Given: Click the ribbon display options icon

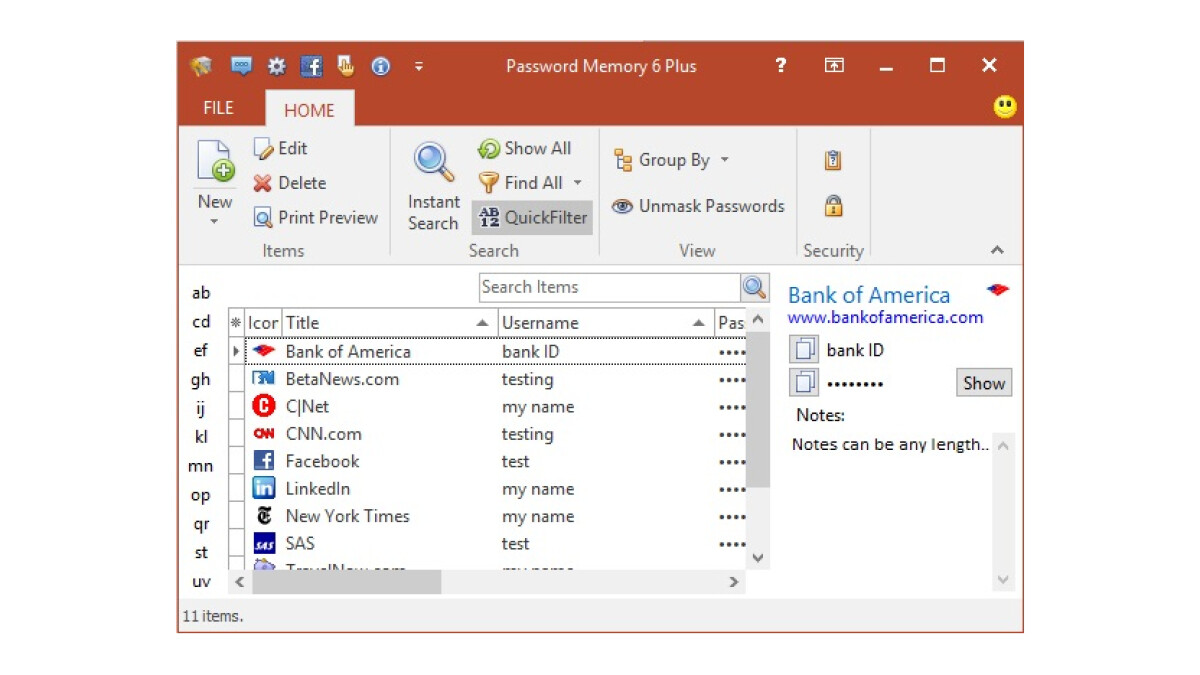Looking at the screenshot, I should coord(834,65).
